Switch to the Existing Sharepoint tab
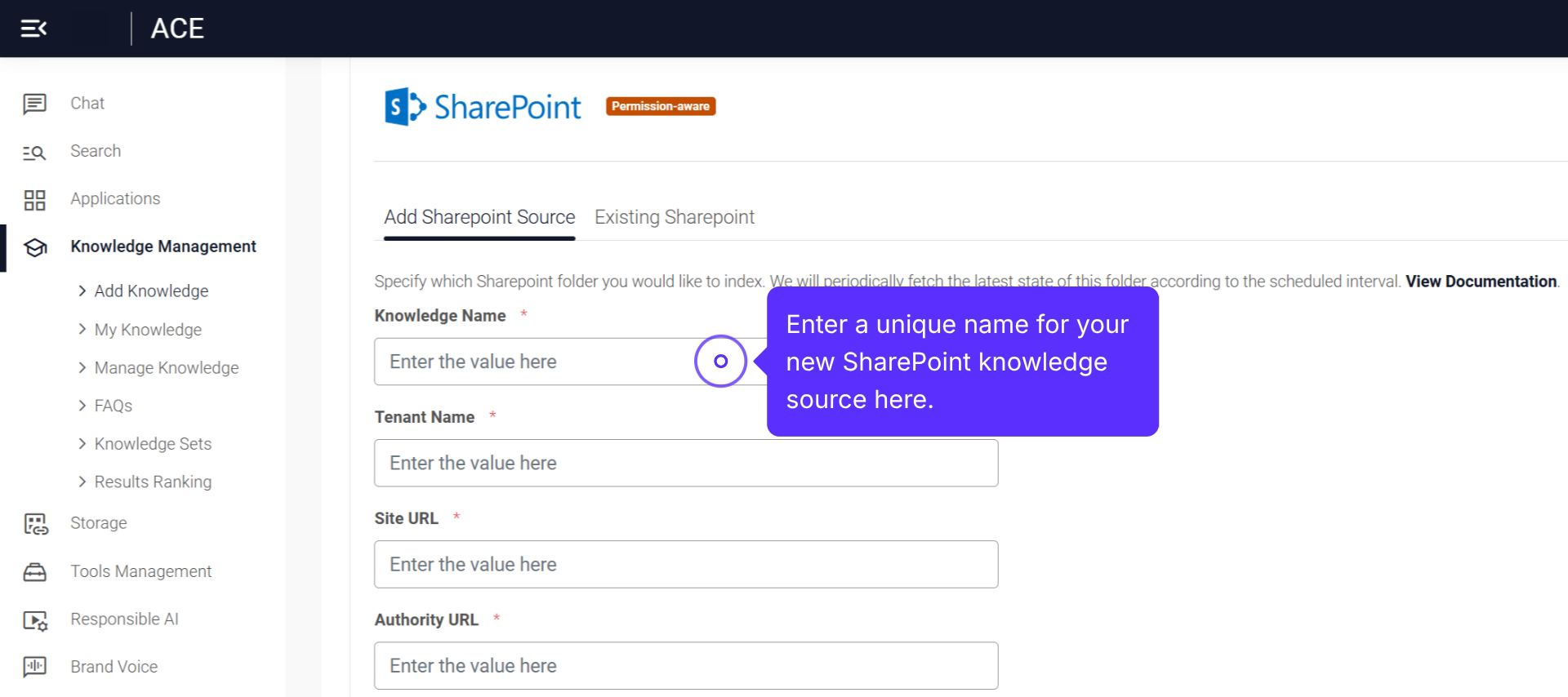 [674, 217]
